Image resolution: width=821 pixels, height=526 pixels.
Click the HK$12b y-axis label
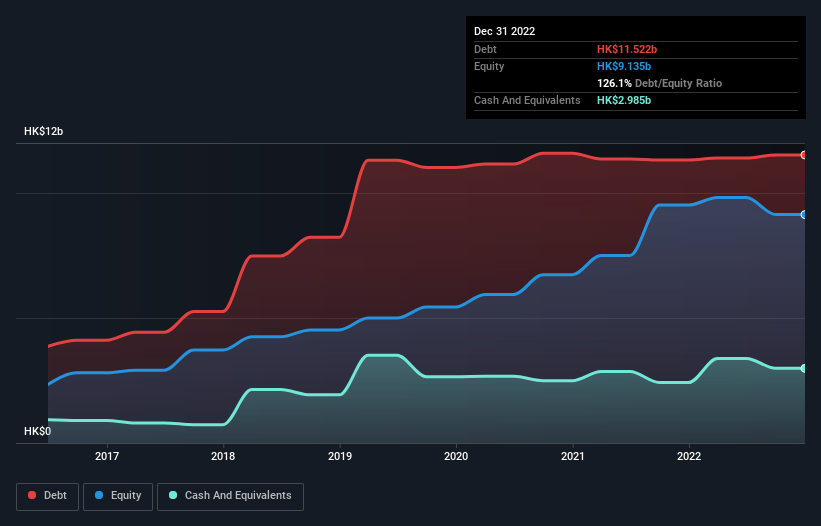(x=43, y=131)
